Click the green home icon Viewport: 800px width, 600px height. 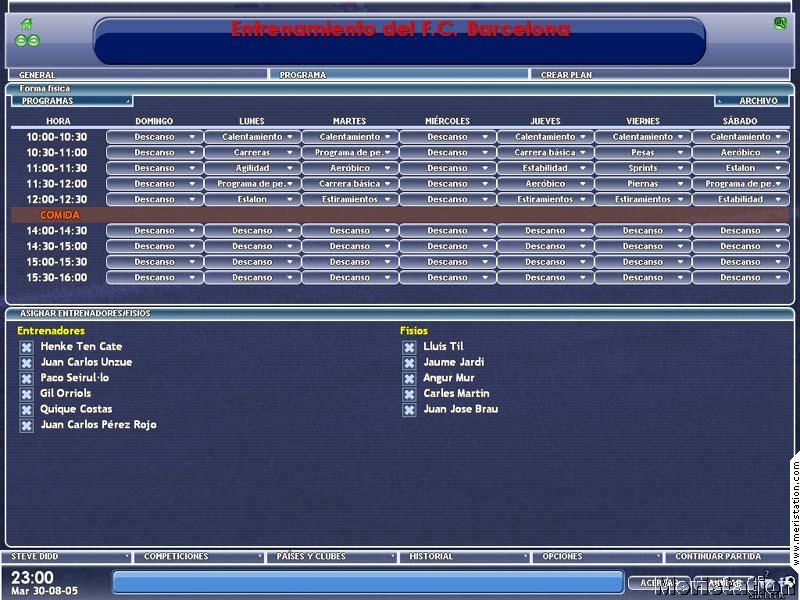point(26,23)
